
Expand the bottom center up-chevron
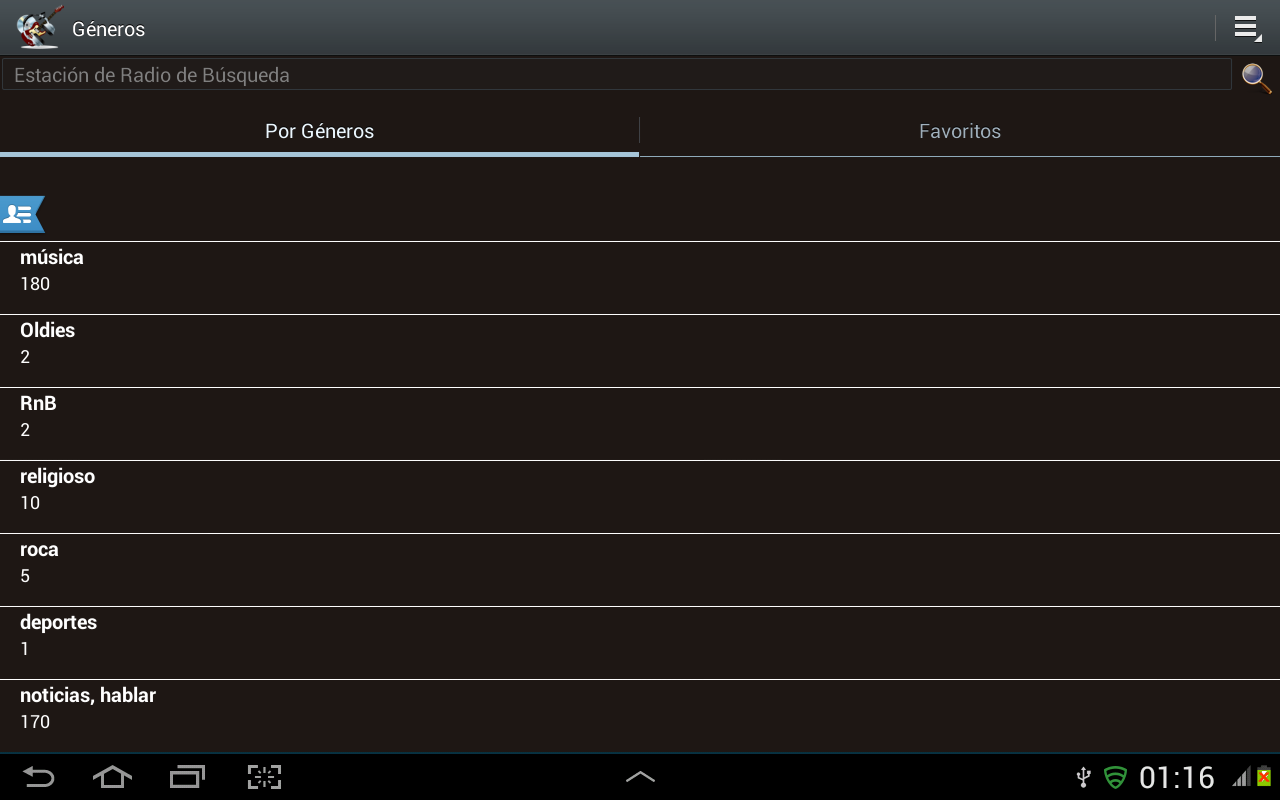[640, 777]
